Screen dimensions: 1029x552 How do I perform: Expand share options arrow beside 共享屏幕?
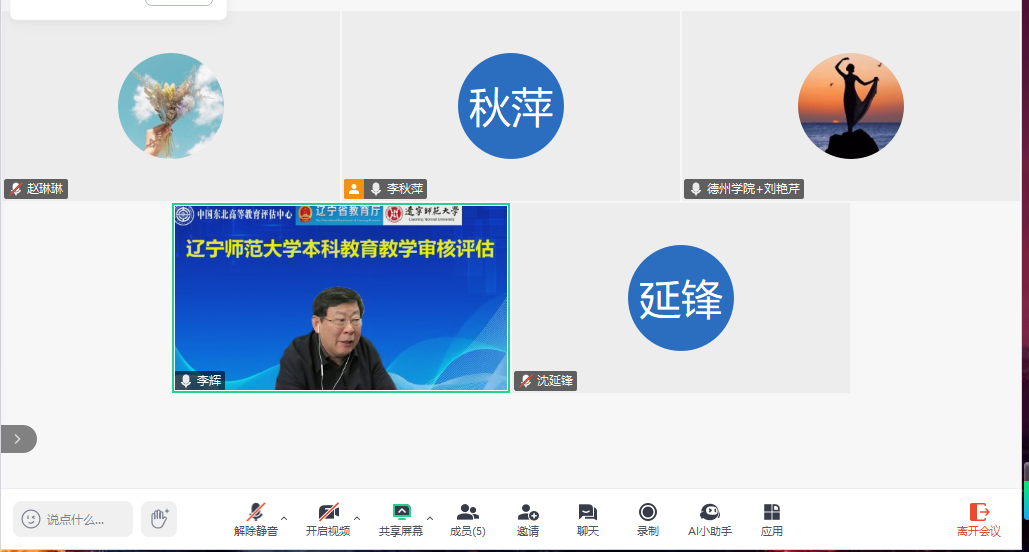click(x=430, y=518)
